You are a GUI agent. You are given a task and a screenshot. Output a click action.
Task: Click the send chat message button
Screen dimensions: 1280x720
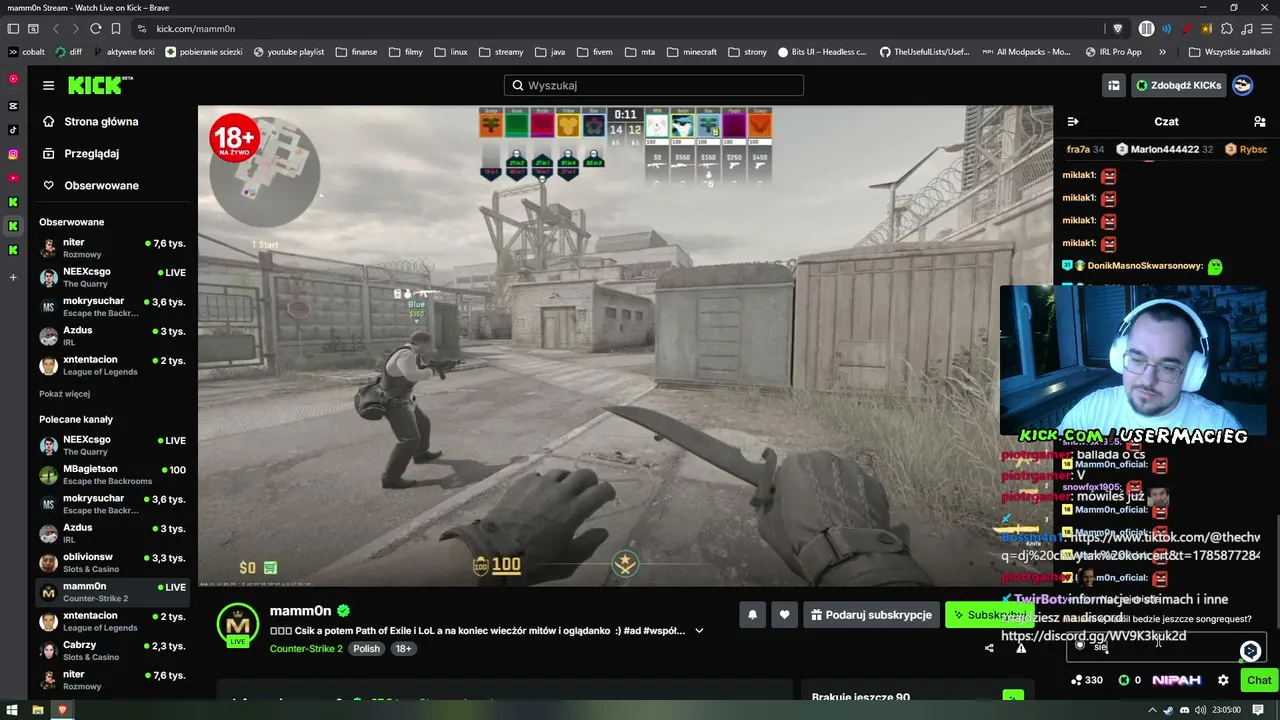click(x=1259, y=680)
